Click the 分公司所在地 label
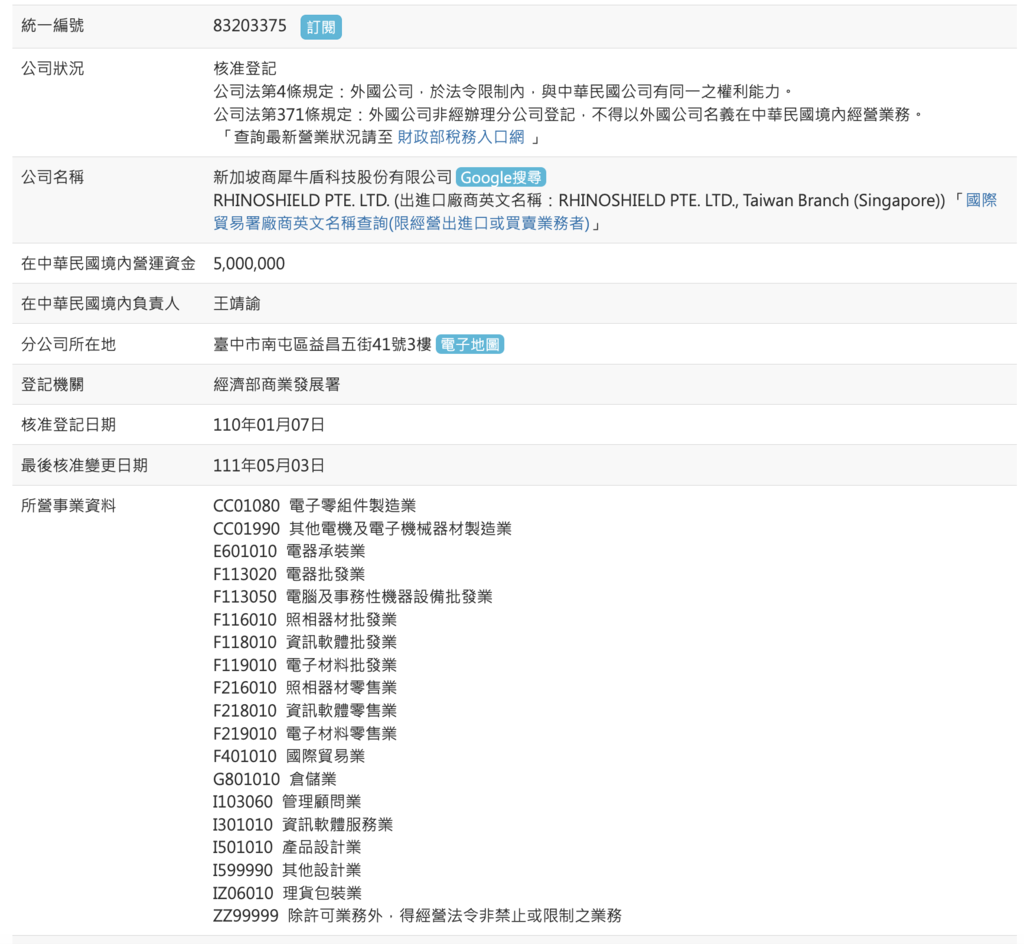1024x944 pixels. pos(68,344)
